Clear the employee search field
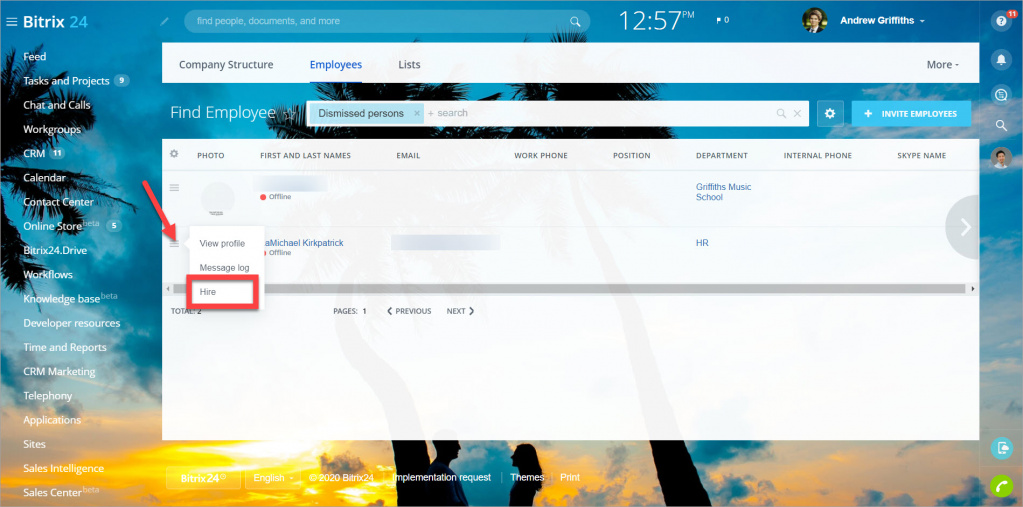 tap(797, 114)
